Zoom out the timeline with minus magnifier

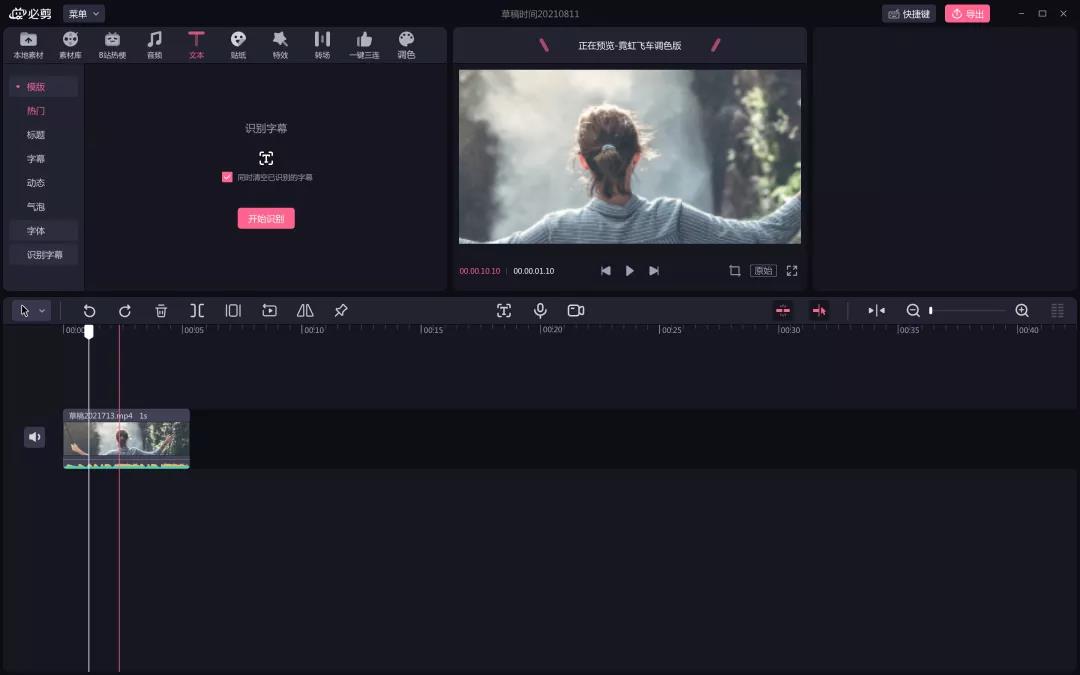pyautogui.click(x=913, y=311)
